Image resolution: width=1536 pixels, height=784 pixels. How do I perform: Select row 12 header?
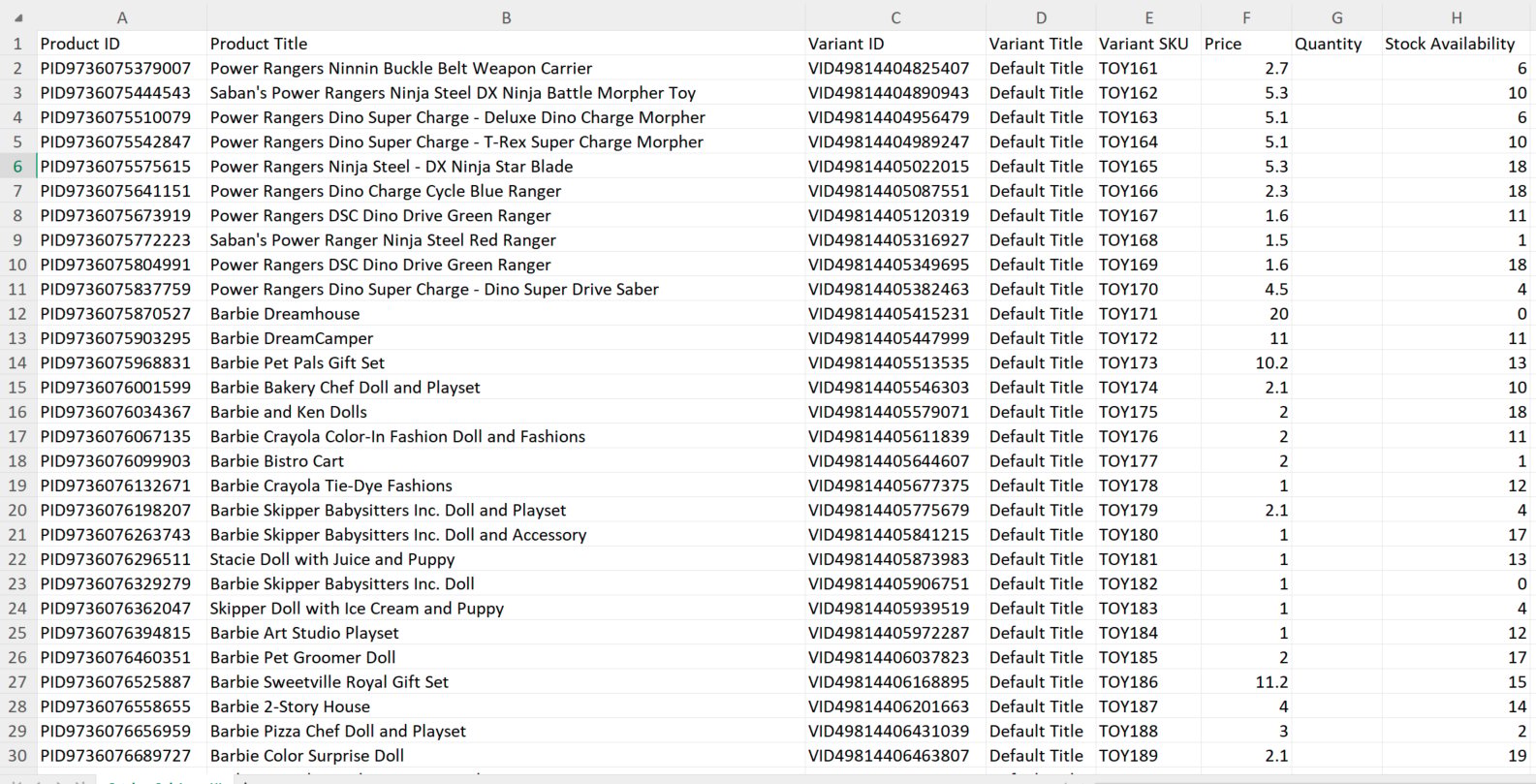click(17, 314)
